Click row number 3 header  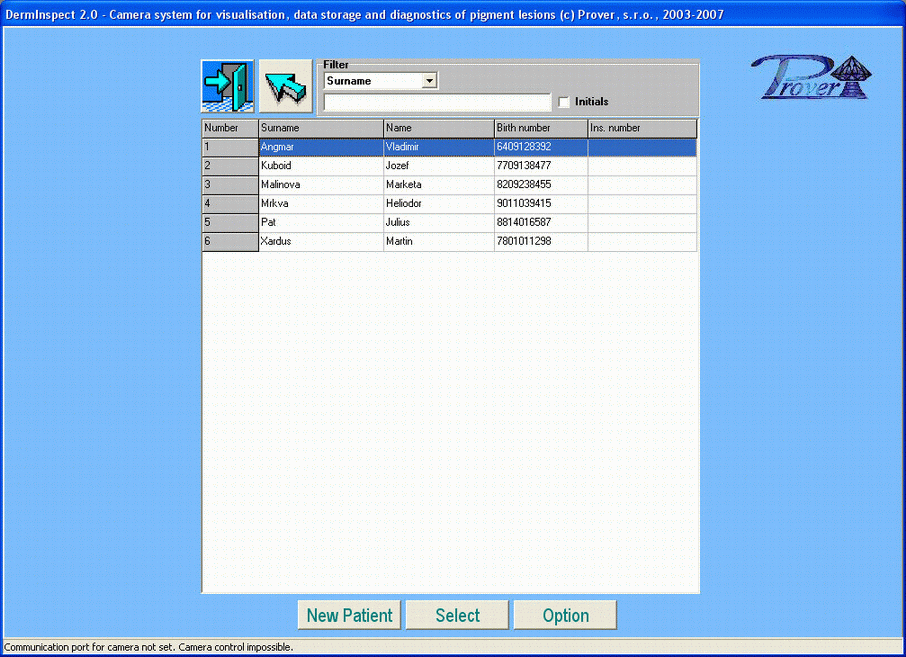[230, 185]
